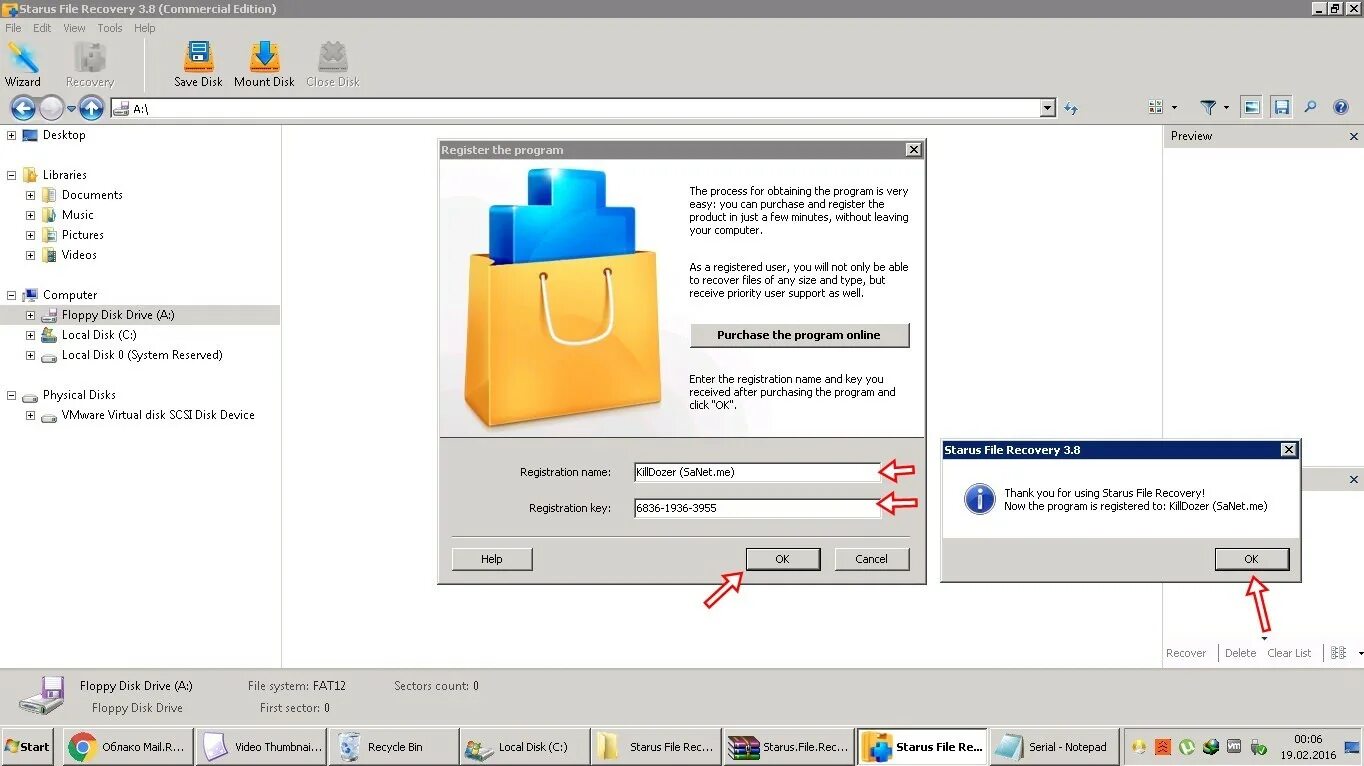
Task: Open the view mode dropdown arrow
Action: click(1174, 108)
